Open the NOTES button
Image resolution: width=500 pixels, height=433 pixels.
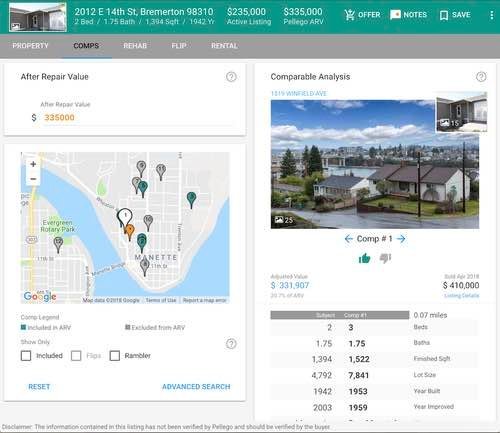[x=408, y=15]
